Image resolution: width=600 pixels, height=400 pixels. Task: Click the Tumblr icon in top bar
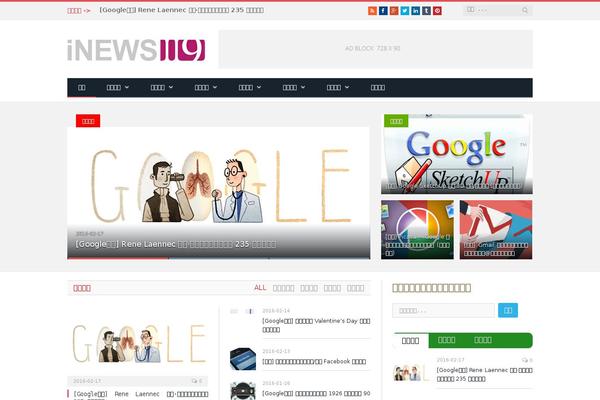tap(426, 11)
